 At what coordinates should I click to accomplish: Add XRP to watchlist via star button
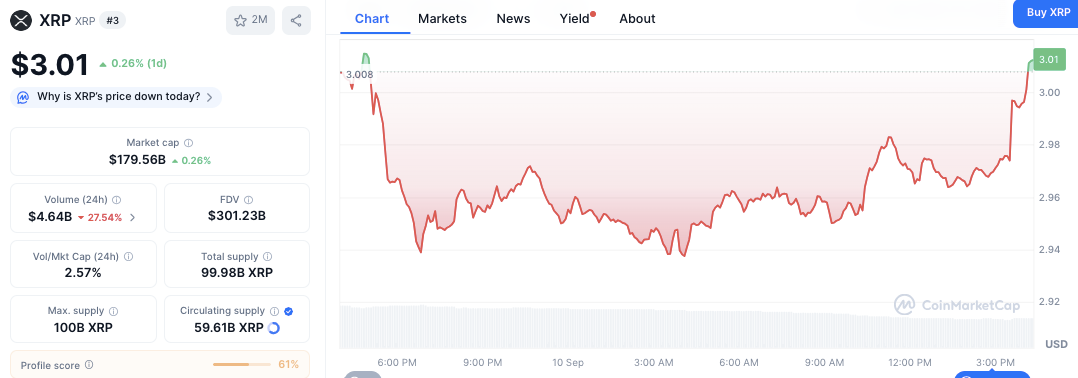pos(250,21)
